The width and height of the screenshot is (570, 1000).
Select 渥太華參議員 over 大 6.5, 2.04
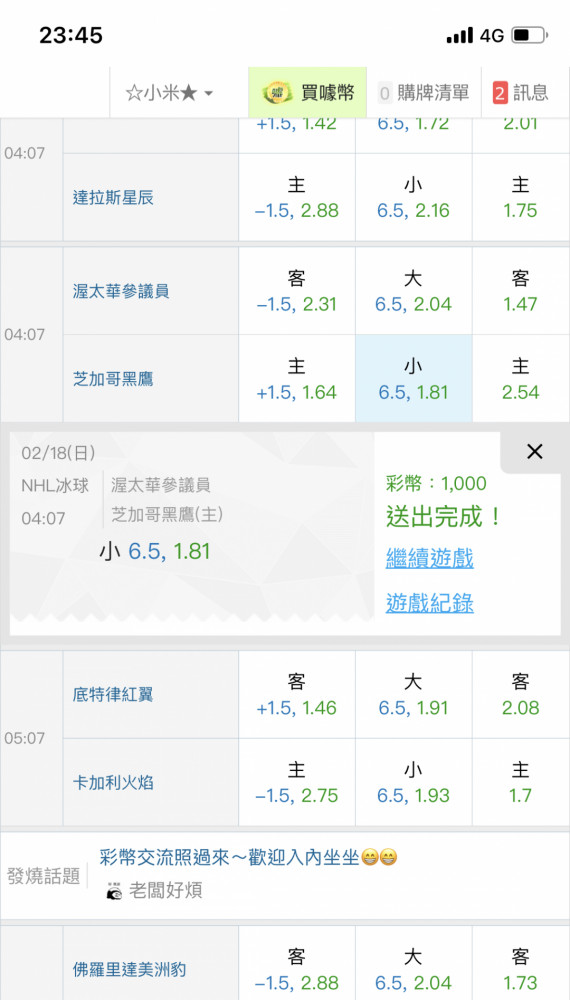pyautogui.click(x=414, y=291)
